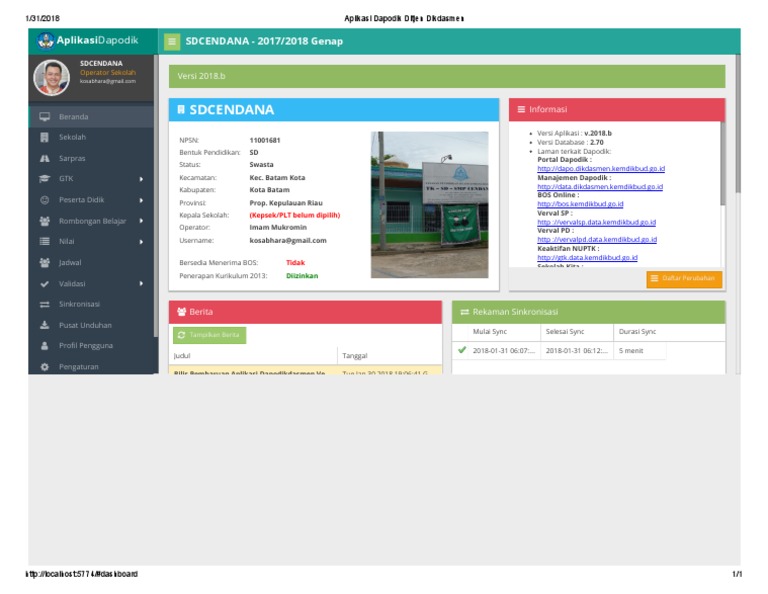Click the operator name Imam Mukromin
The height and width of the screenshot is (594, 768).
pos(278,227)
